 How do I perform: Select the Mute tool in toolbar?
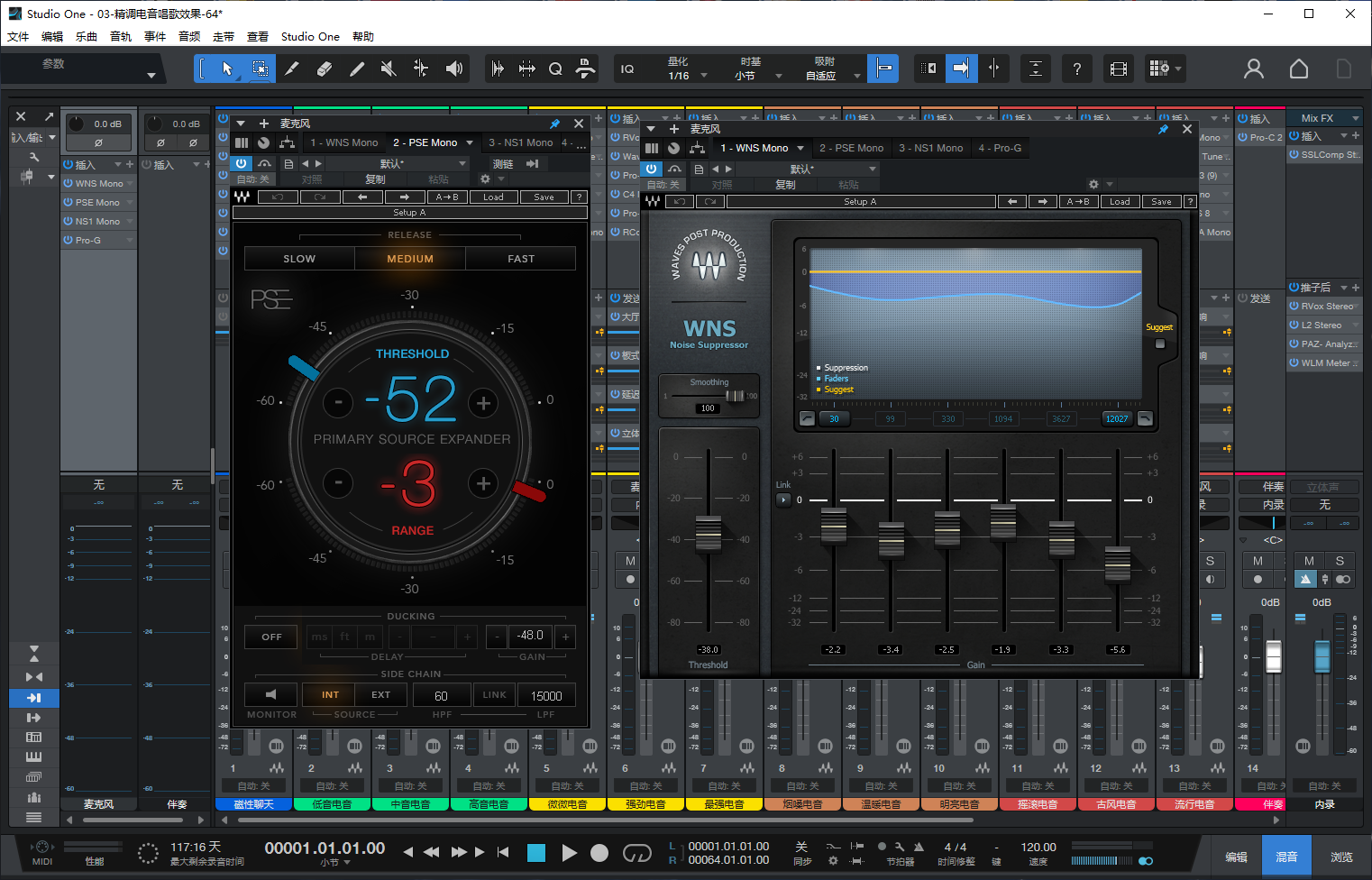[389, 69]
